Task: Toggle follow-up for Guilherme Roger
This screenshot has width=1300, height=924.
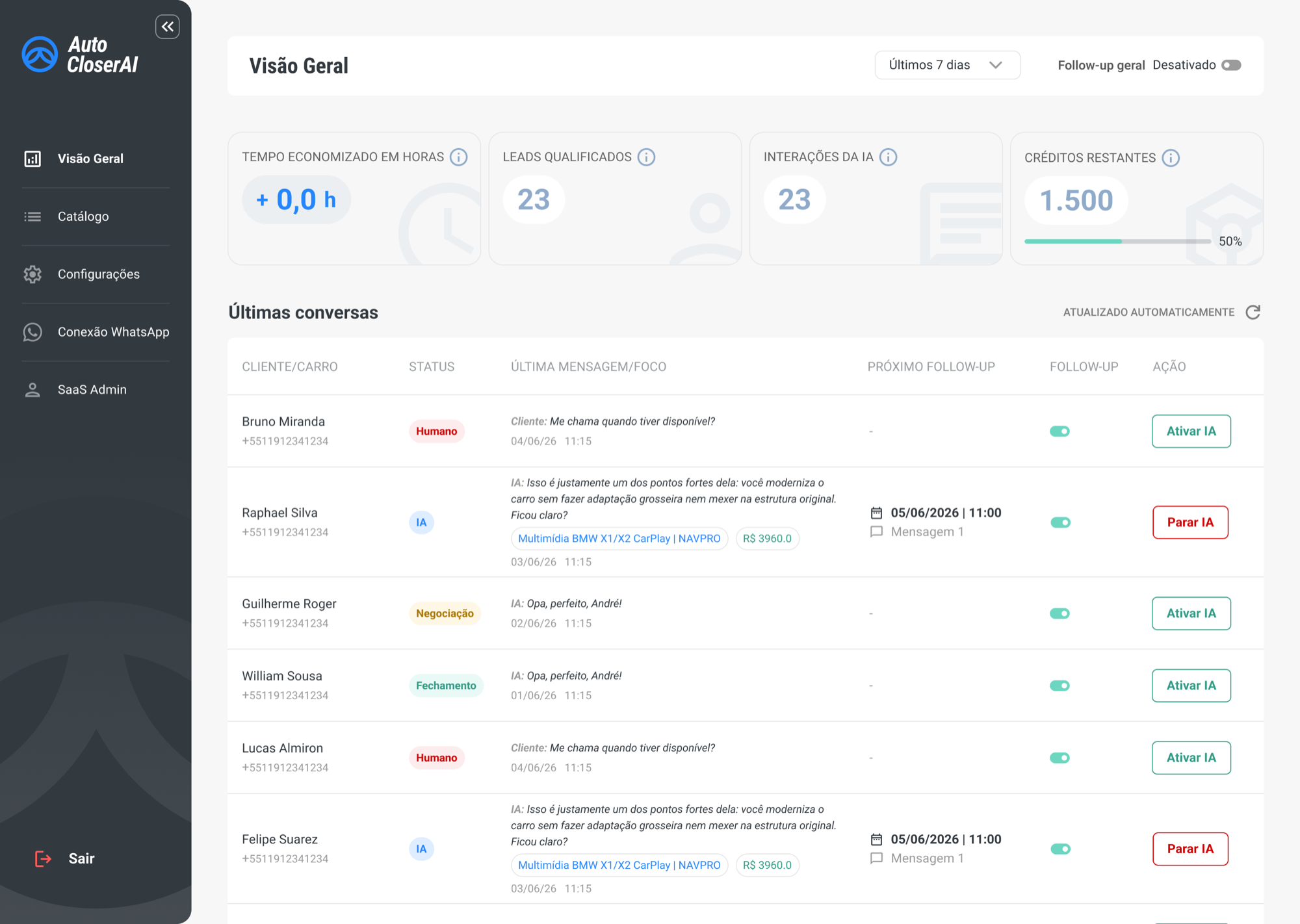Action: tap(1059, 613)
